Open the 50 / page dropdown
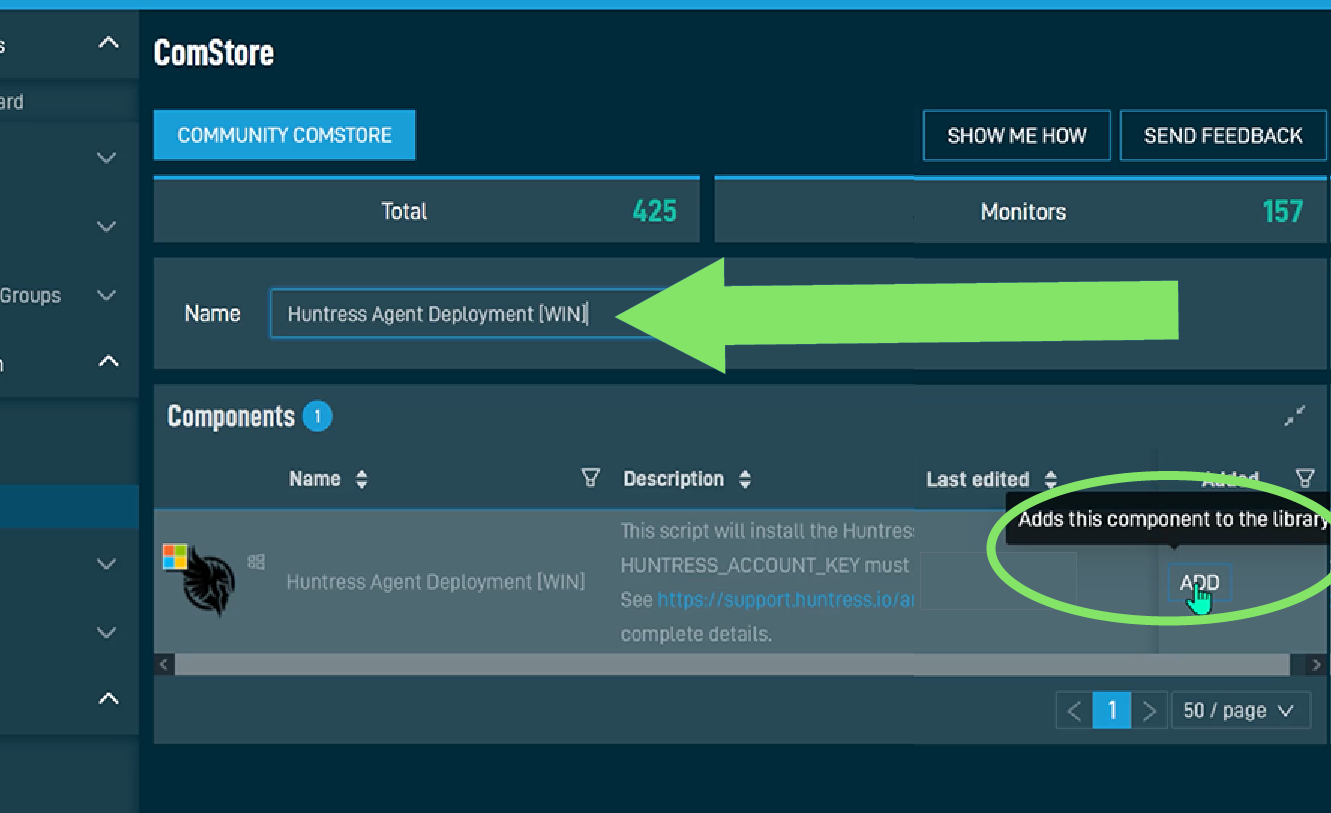Screen dimensions: 1331x813 1240,711
